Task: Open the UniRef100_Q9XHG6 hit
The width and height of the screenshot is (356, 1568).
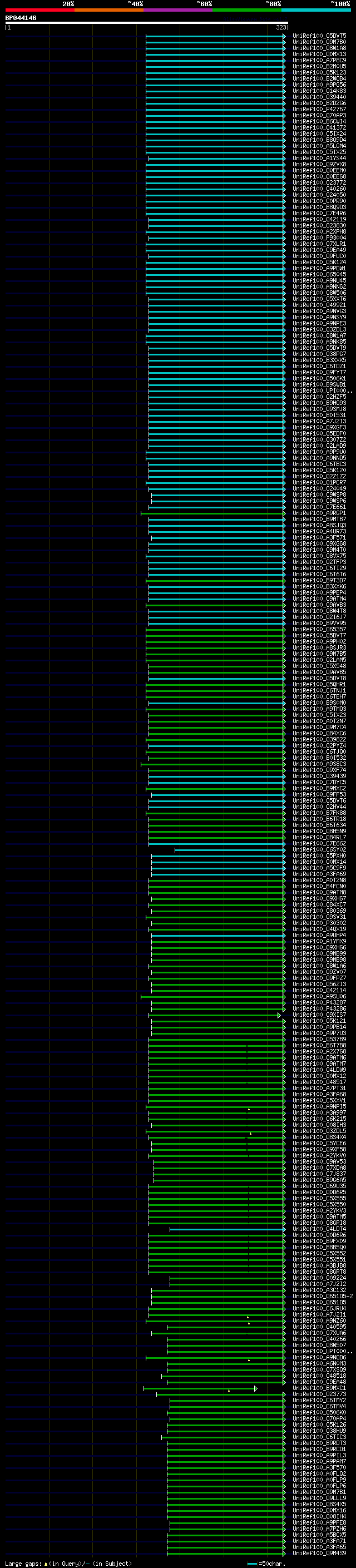Action: (x=319, y=948)
